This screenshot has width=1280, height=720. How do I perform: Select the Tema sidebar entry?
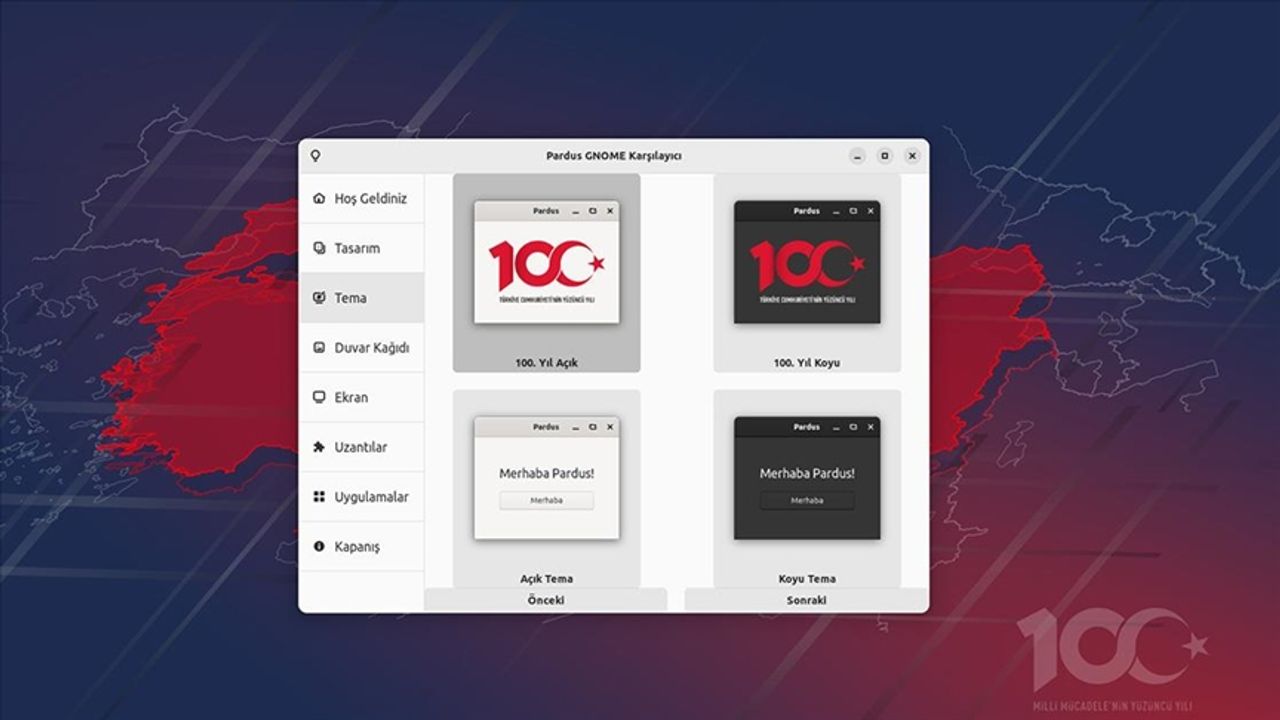click(x=362, y=298)
